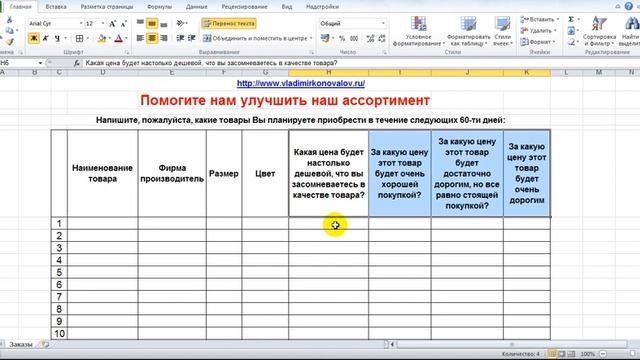Open the Формулы tab
This screenshot has height=360, width=640.
160,7
